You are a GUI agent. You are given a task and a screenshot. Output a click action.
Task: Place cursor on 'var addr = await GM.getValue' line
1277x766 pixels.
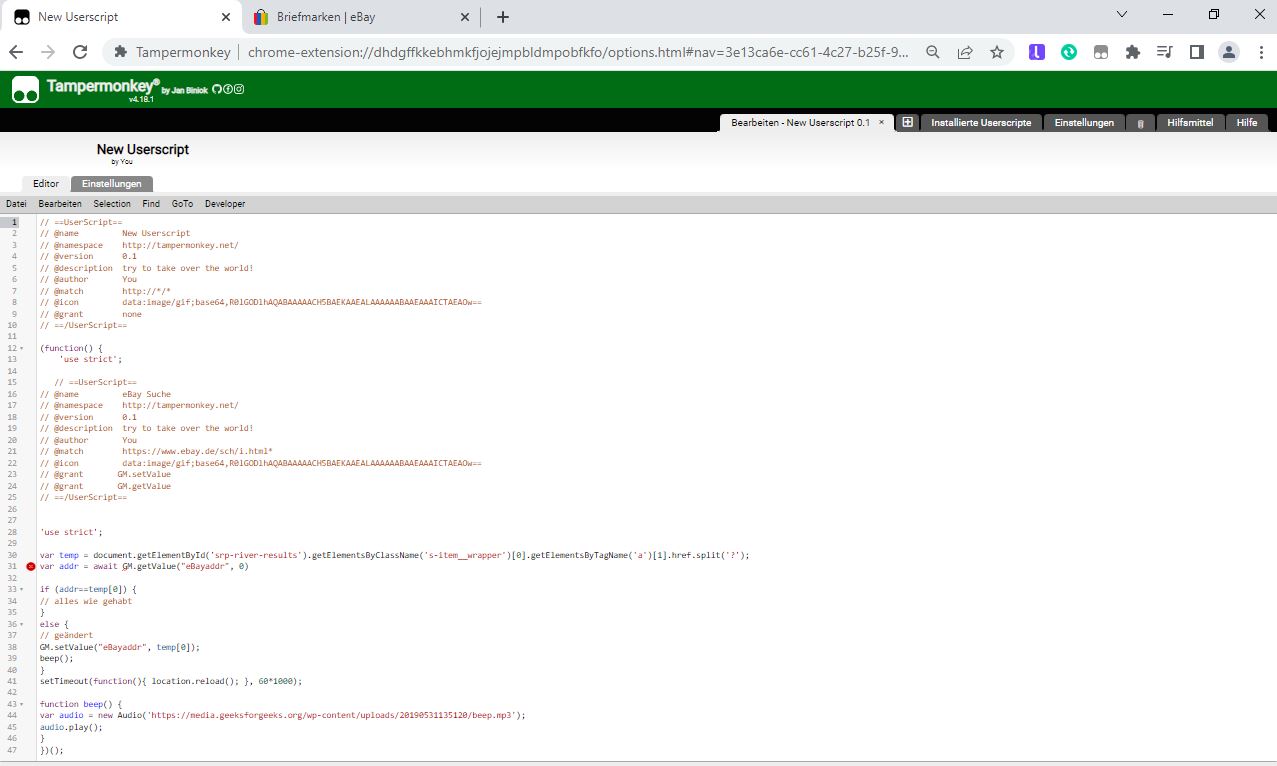pyautogui.click(x=144, y=566)
